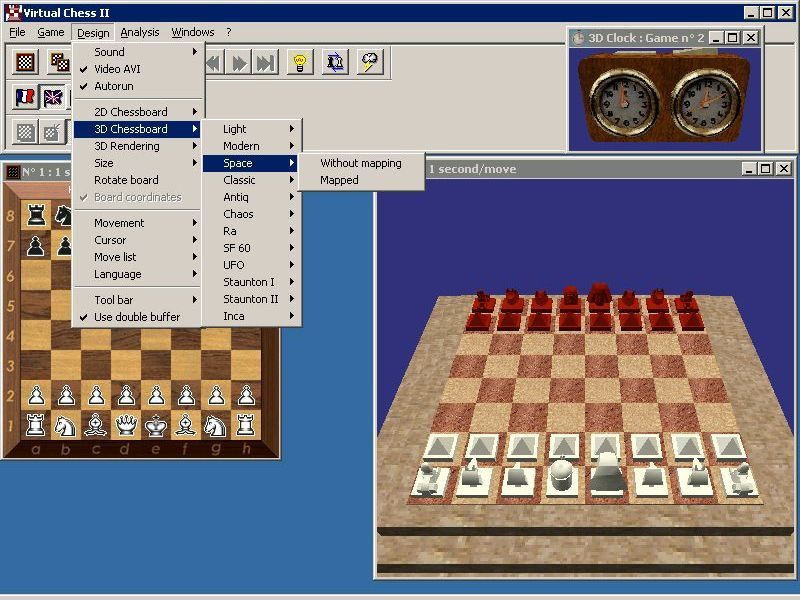Open the Move list submenu
800x600 pixels.
click(115, 257)
